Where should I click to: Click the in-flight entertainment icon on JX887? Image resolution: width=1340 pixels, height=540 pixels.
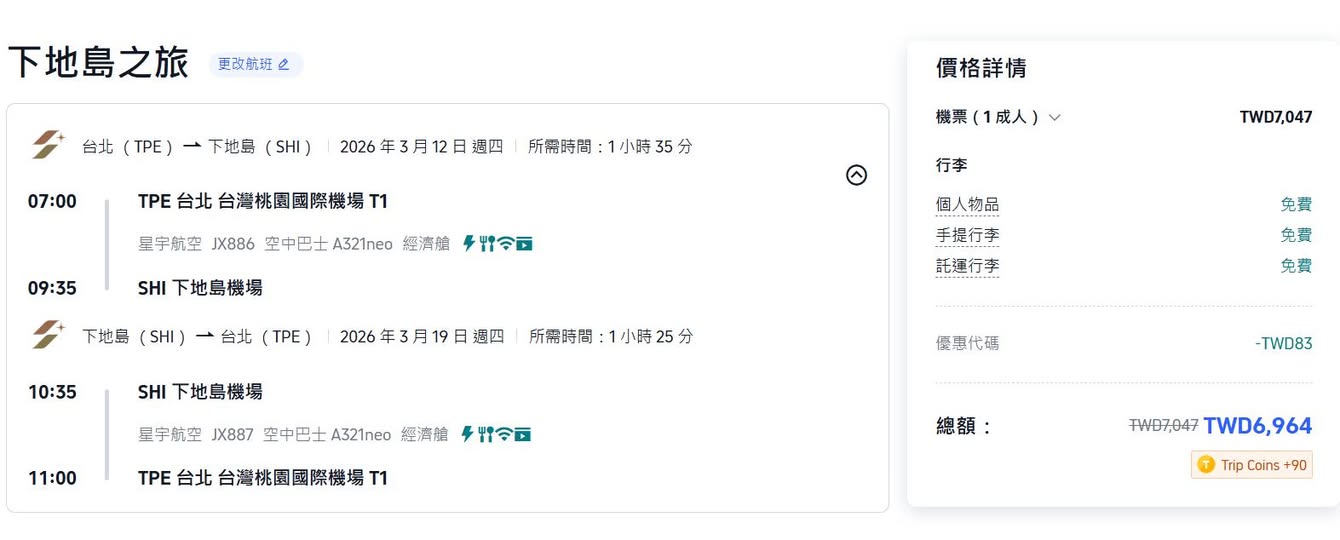tap(523, 434)
